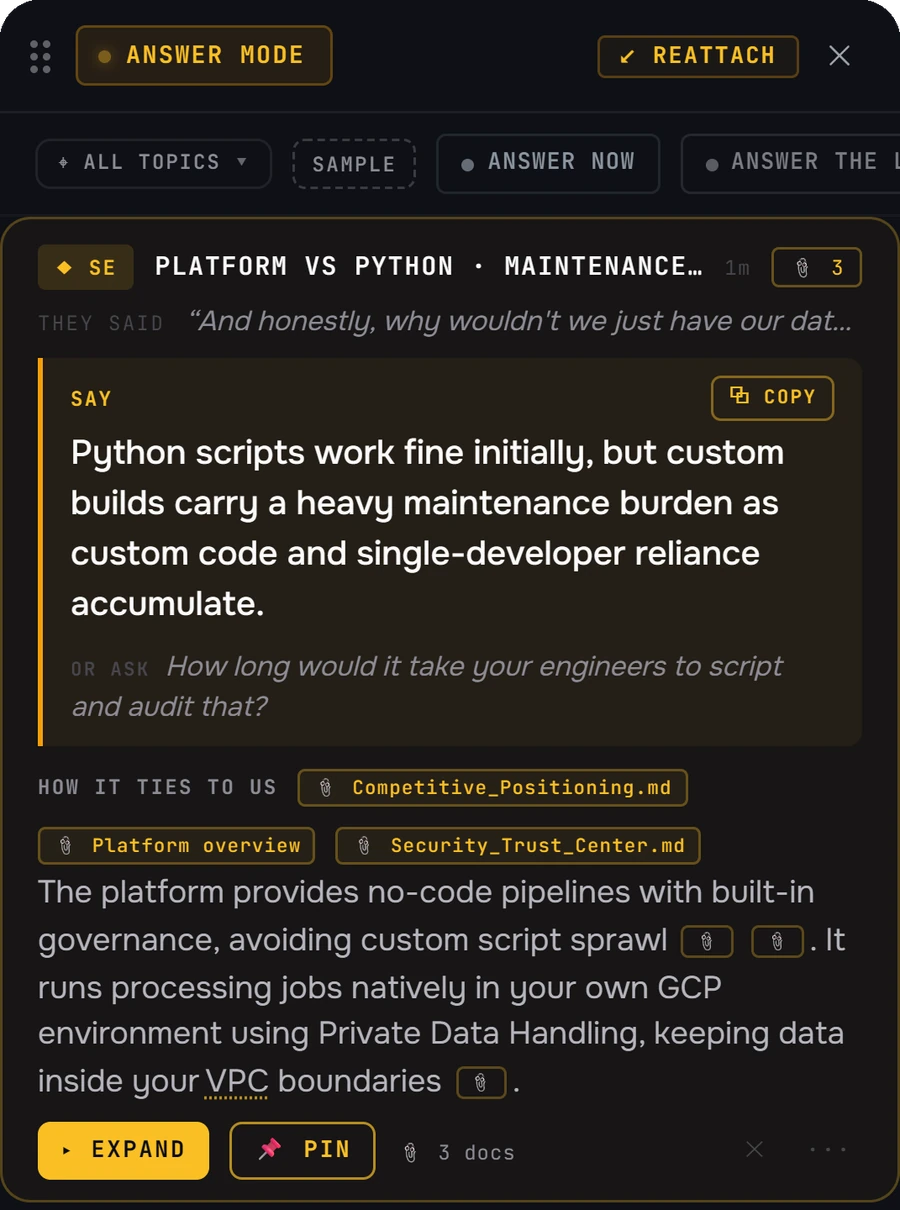Select the Sample chip
The width and height of the screenshot is (900, 1210).
(x=354, y=164)
